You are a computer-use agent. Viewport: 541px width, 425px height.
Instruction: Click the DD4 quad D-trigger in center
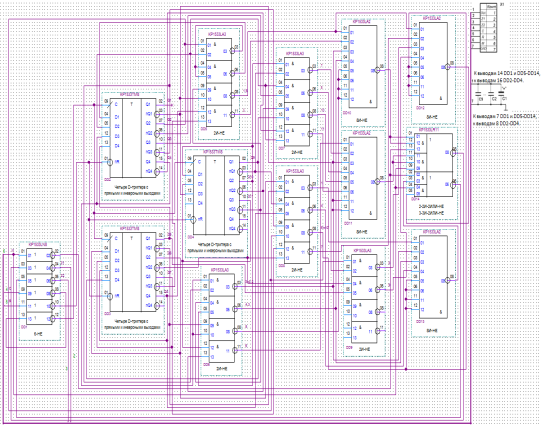point(215,195)
